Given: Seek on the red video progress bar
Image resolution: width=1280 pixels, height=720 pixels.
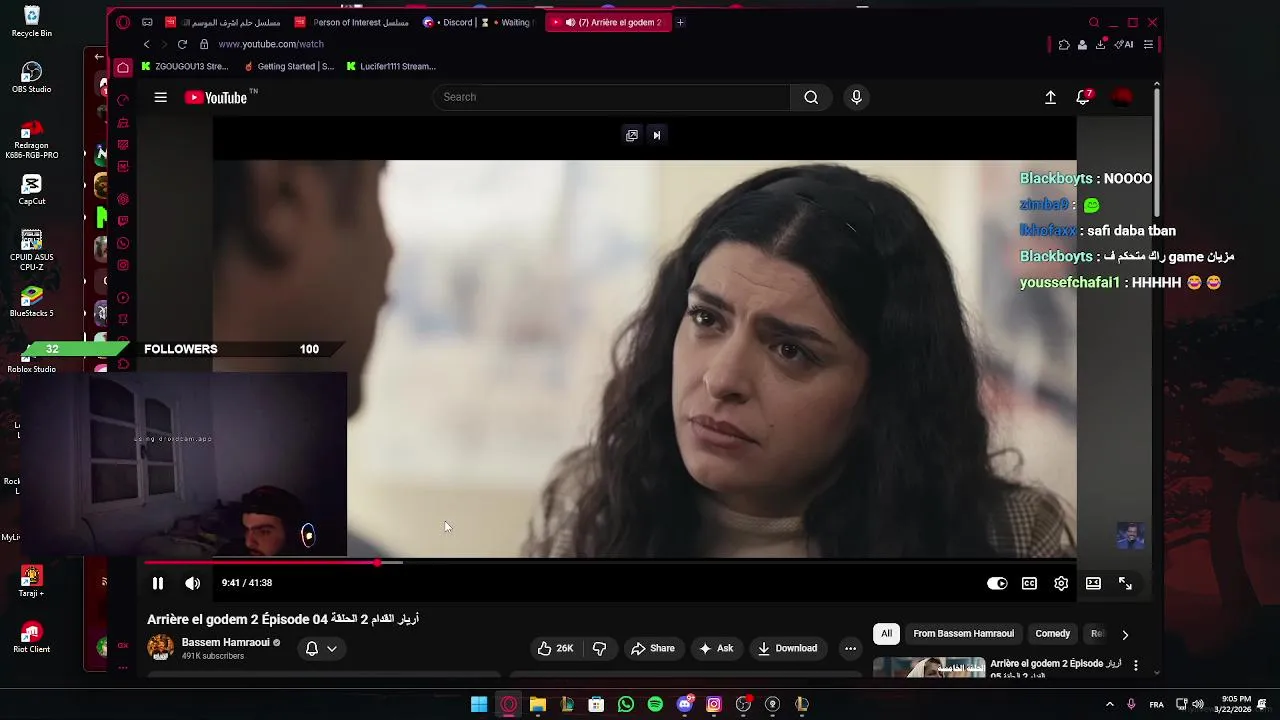Looking at the screenshot, I should click(x=261, y=563).
